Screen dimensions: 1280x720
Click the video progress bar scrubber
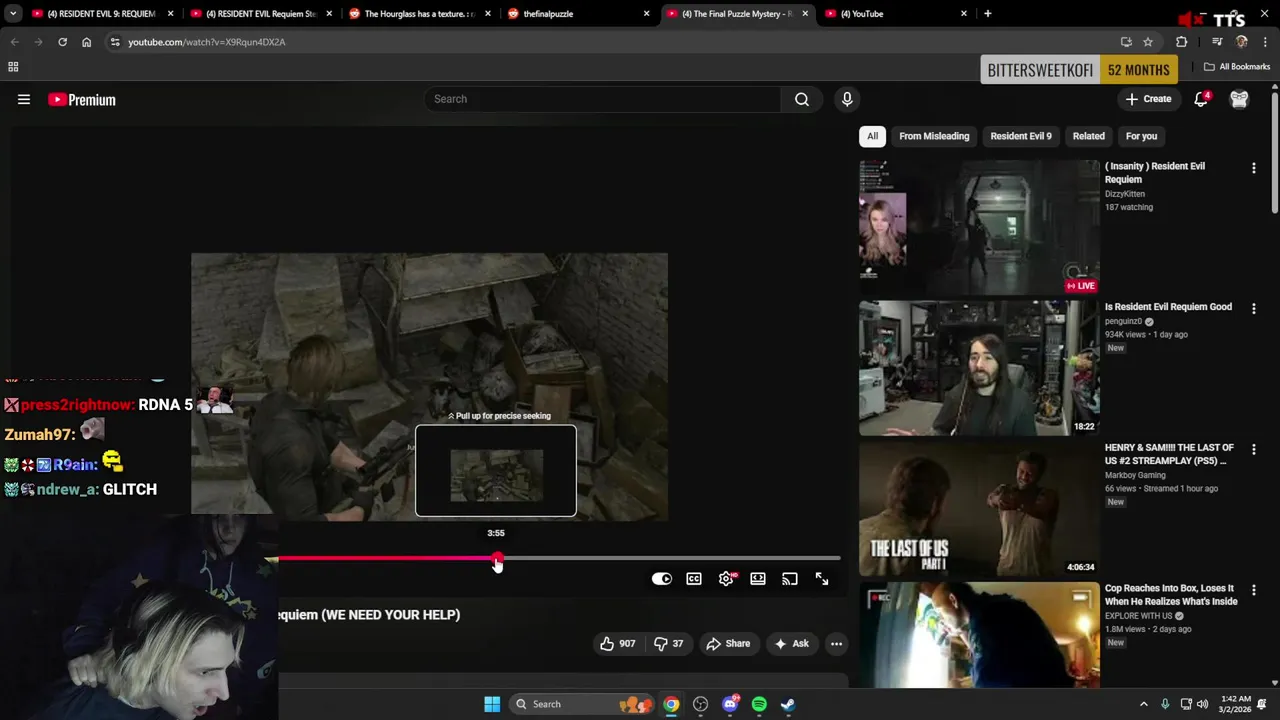pyautogui.click(x=497, y=560)
